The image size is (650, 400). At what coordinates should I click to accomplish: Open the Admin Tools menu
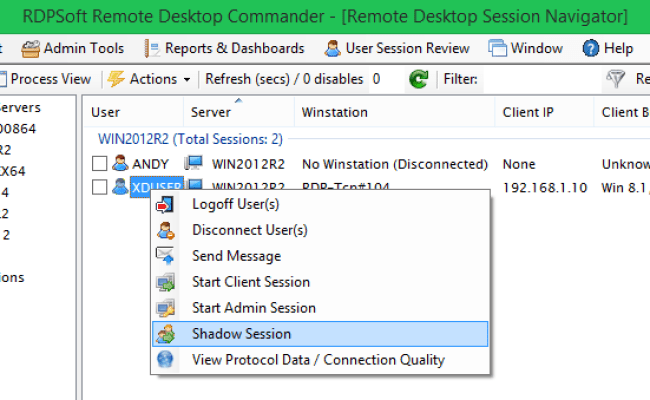point(73,48)
